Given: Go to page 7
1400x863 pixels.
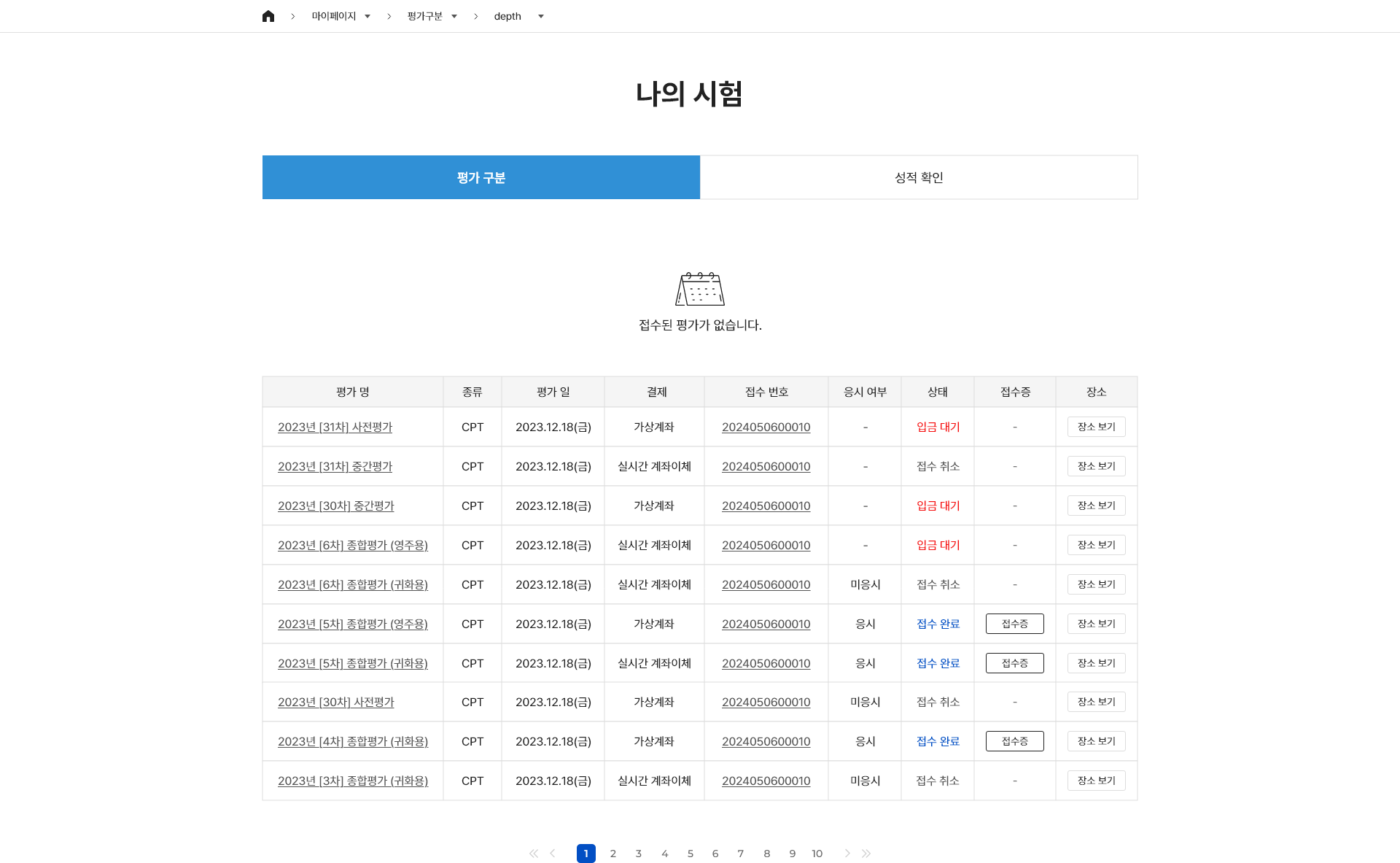Looking at the screenshot, I should [741, 854].
